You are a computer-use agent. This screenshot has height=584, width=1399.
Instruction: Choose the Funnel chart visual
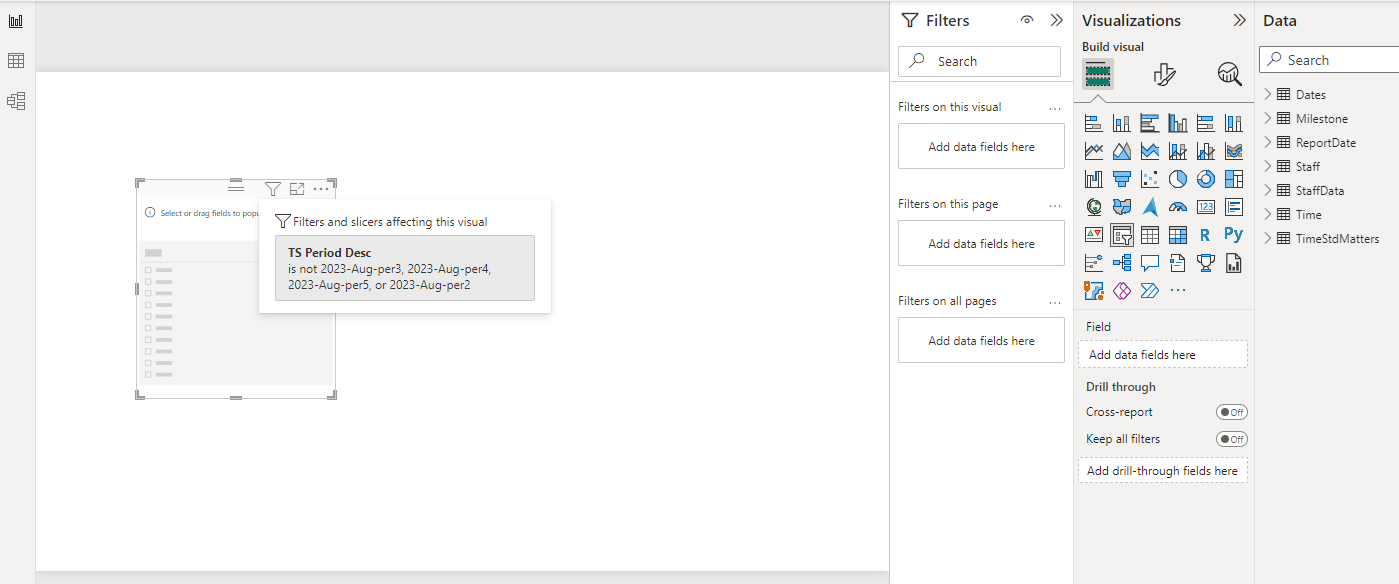click(1122, 179)
